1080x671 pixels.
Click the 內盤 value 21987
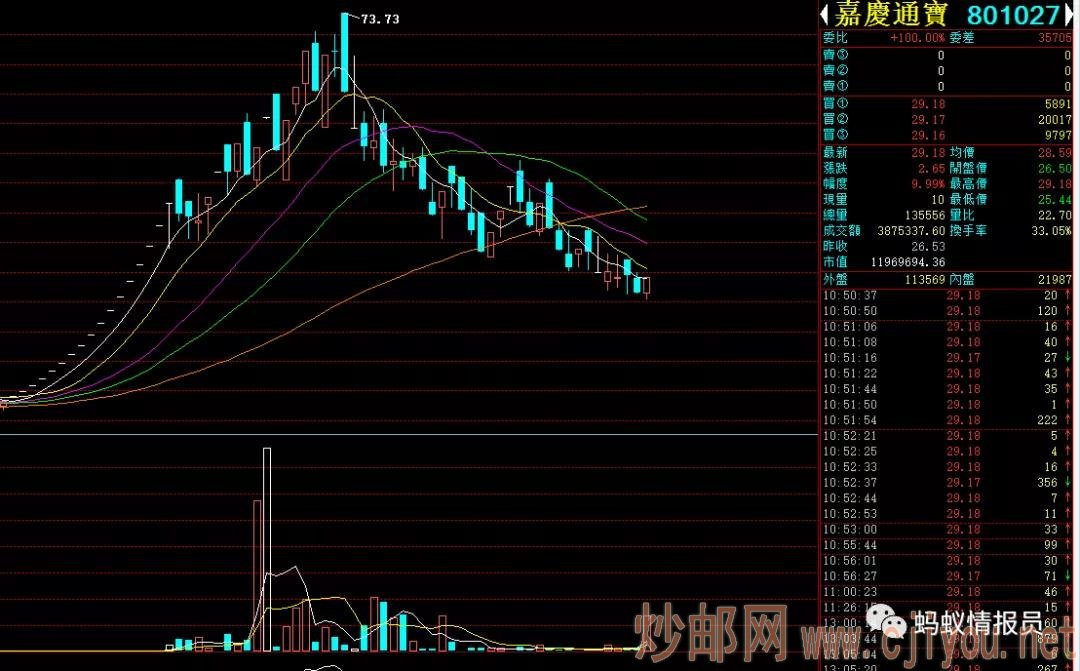point(1055,280)
